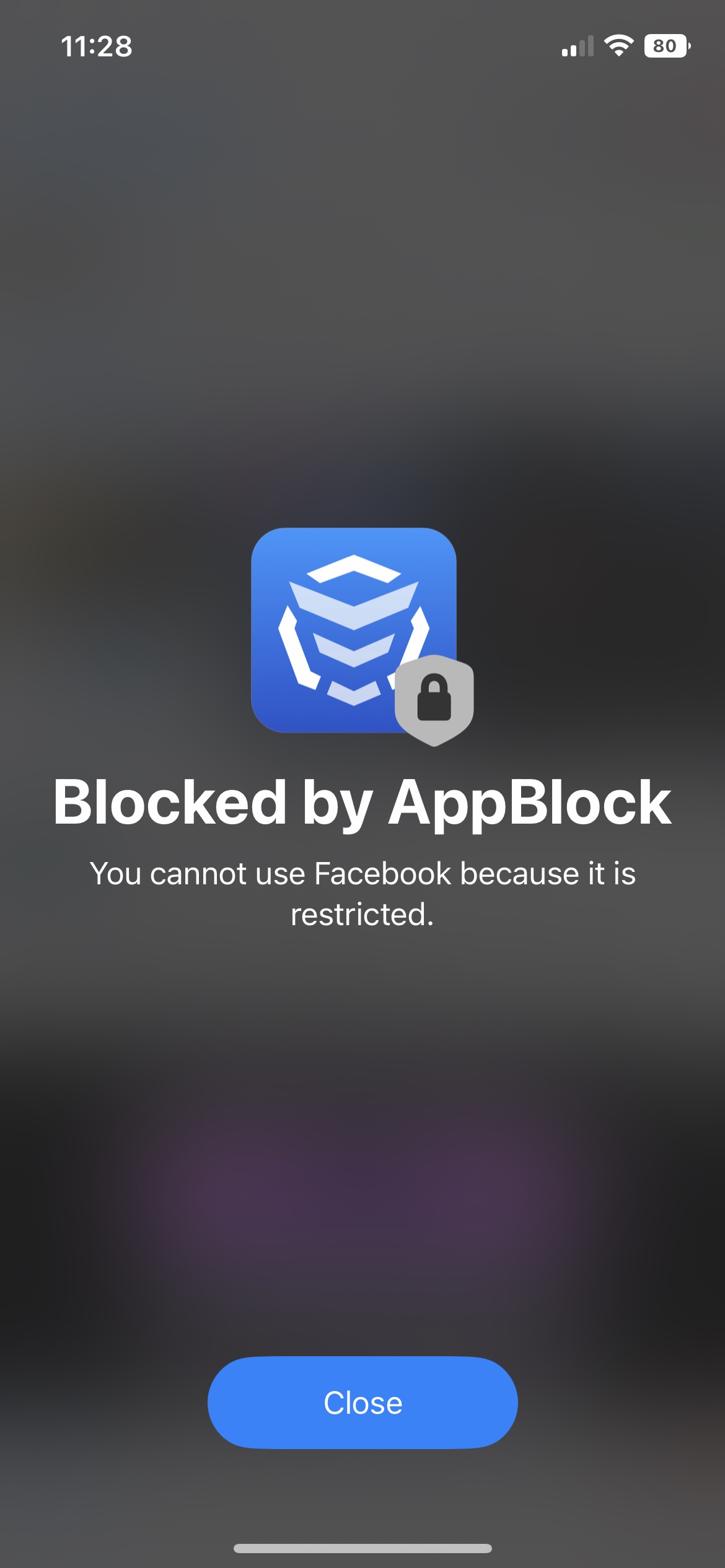
Task: Tap the number 80 in battery
Action: pyautogui.click(x=664, y=46)
